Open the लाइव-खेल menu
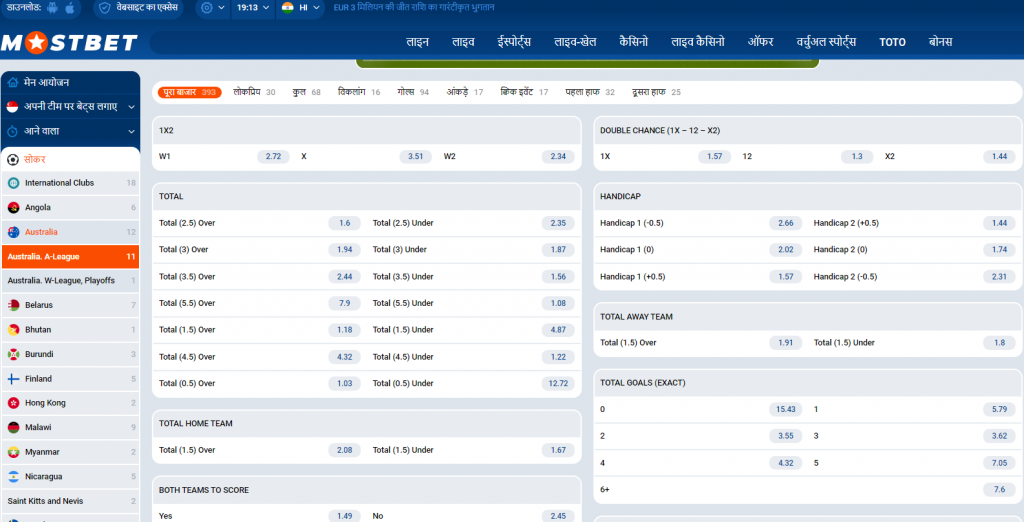Image resolution: width=1024 pixels, height=522 pixels. (x=575, y=42)
